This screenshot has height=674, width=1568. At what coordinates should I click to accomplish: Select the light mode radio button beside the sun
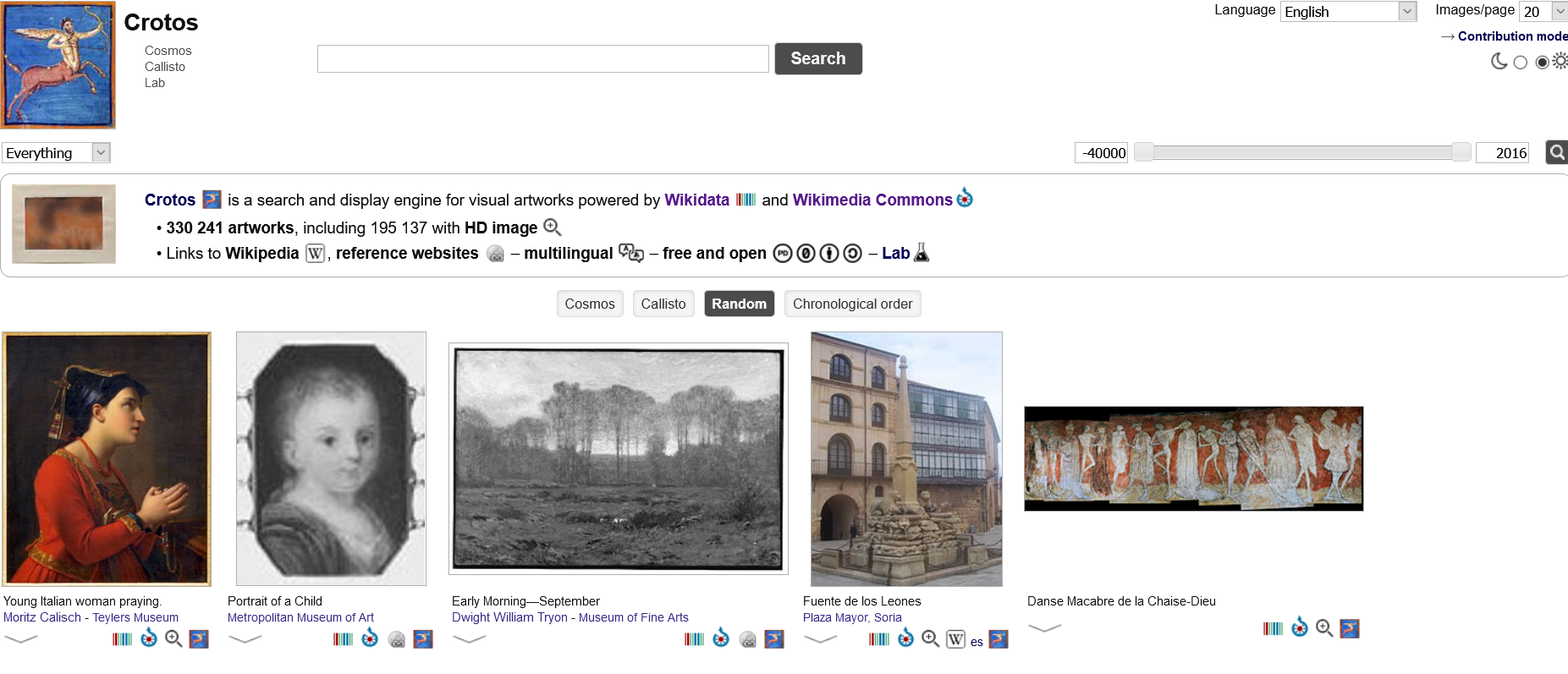(1542, 62)
